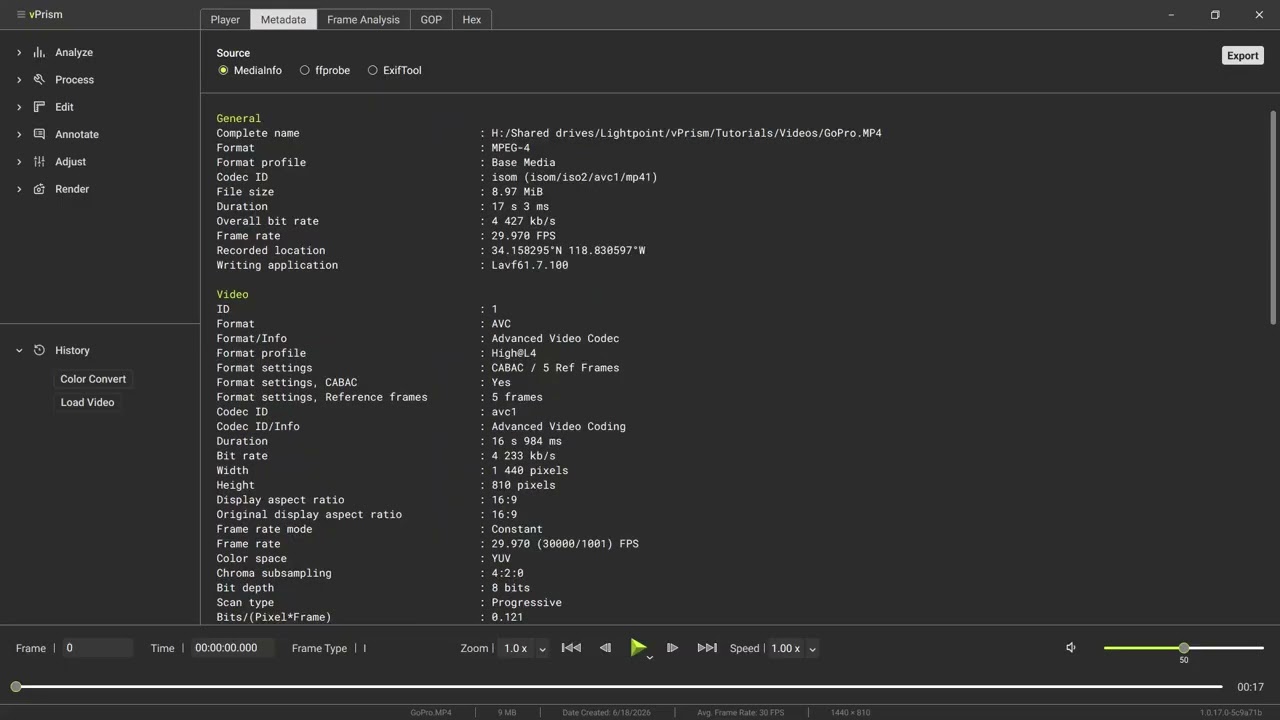Click the Frame number input field

(98, 648)
